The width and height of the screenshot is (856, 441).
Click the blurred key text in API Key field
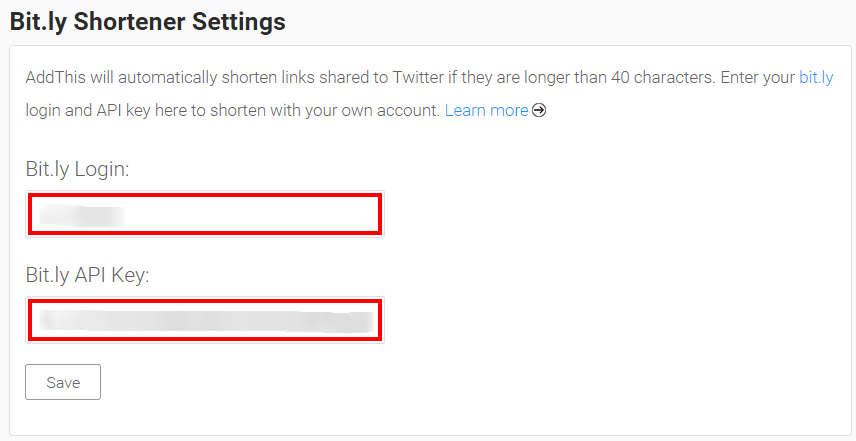pyautogui.click(x=206, y=321)
